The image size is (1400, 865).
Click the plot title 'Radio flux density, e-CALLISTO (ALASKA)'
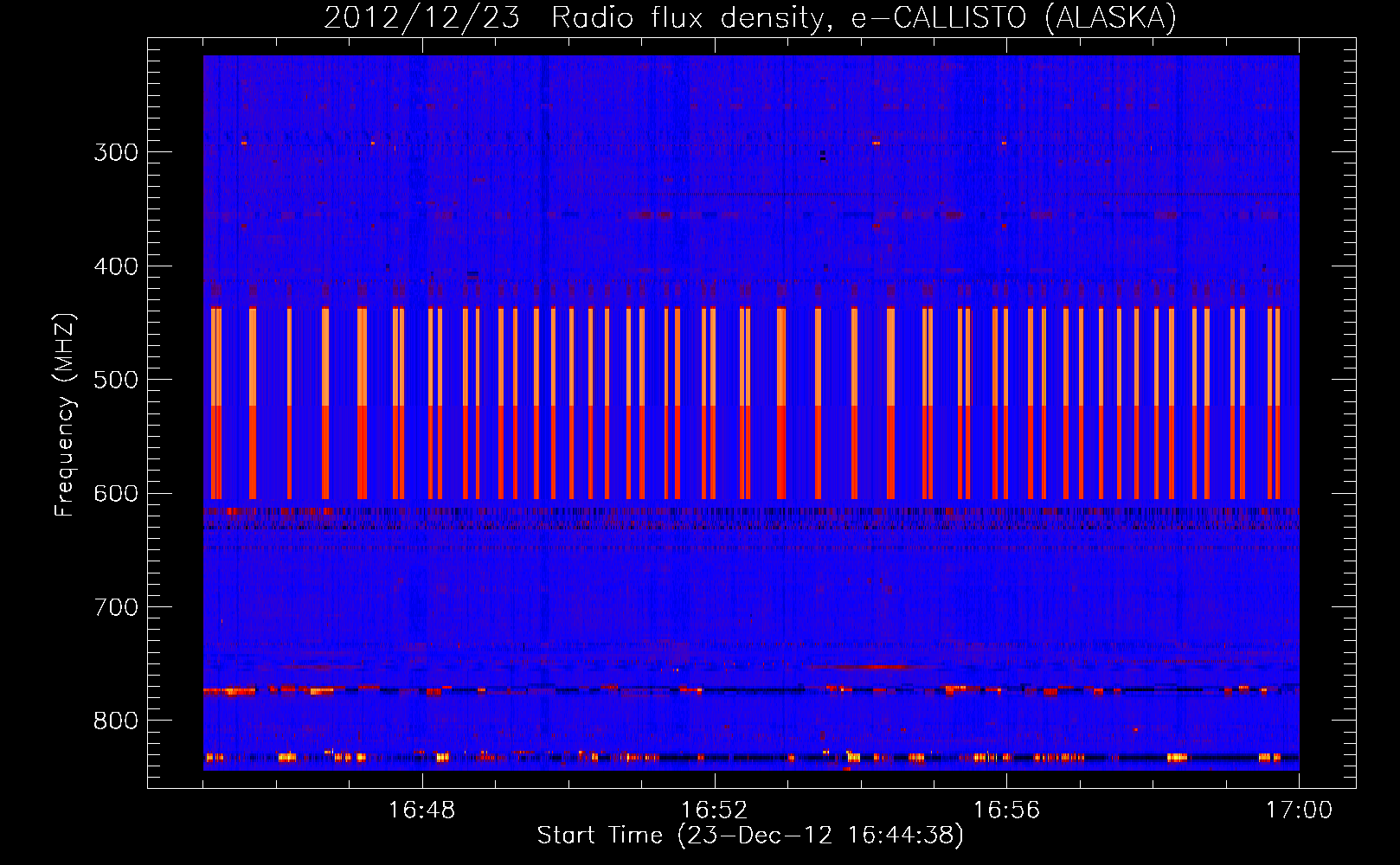click(x=864, y=17)
